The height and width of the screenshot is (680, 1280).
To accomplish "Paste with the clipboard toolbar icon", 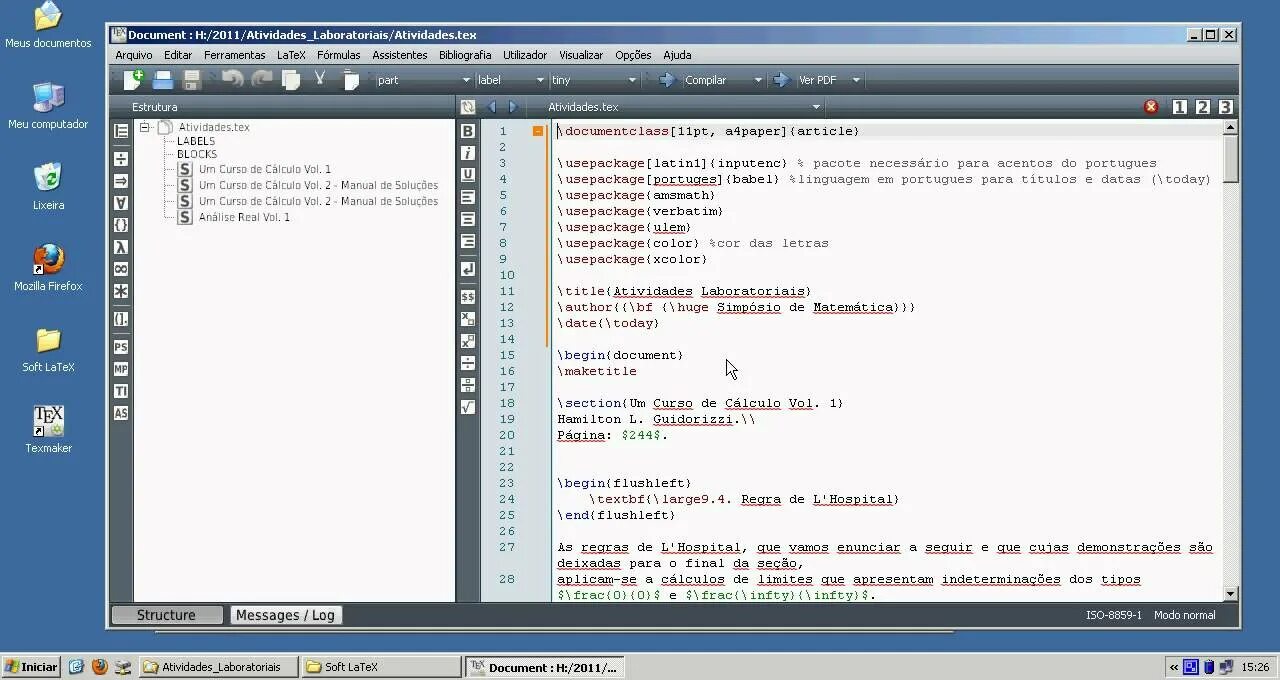I will point(351,79).
